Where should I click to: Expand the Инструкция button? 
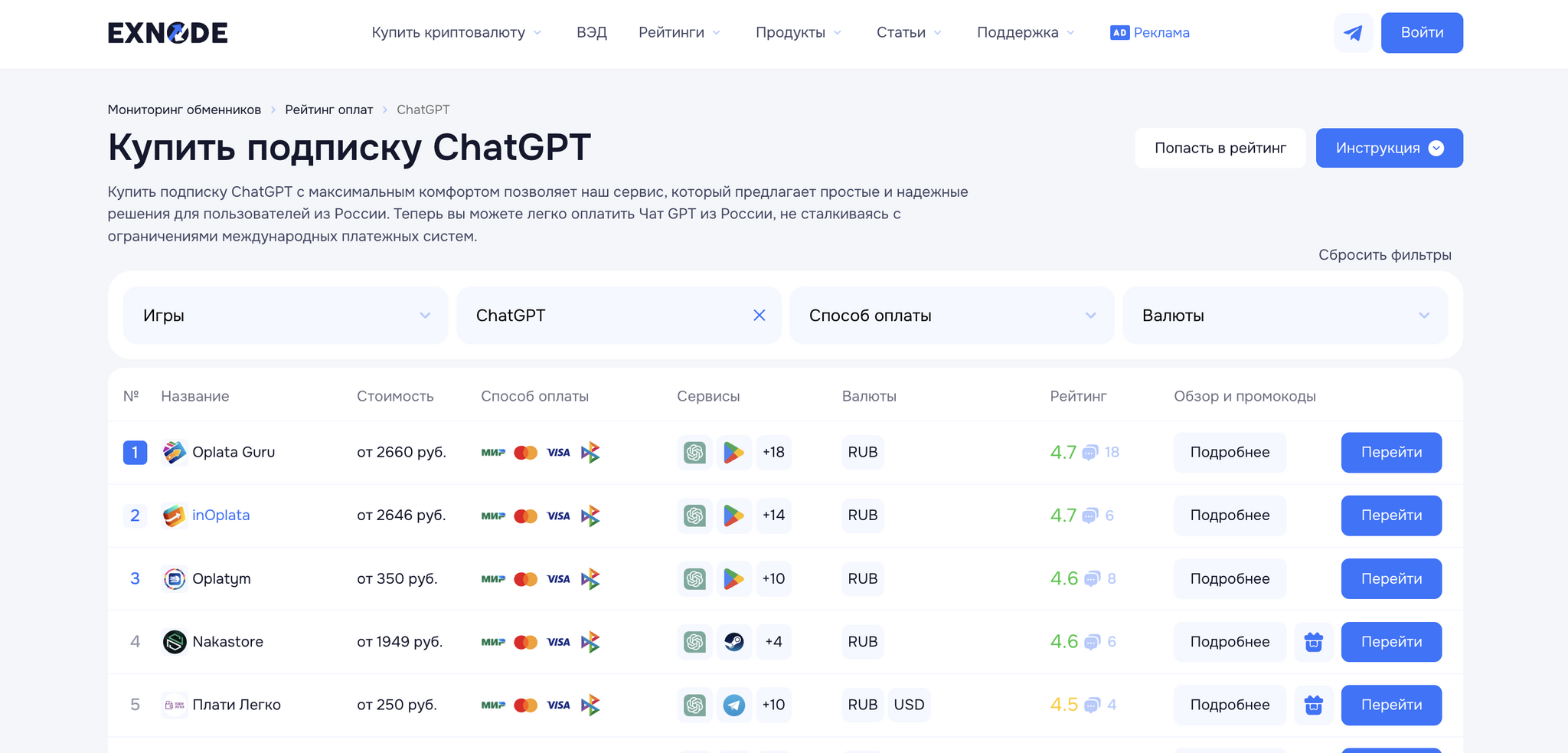(1389, 148)
